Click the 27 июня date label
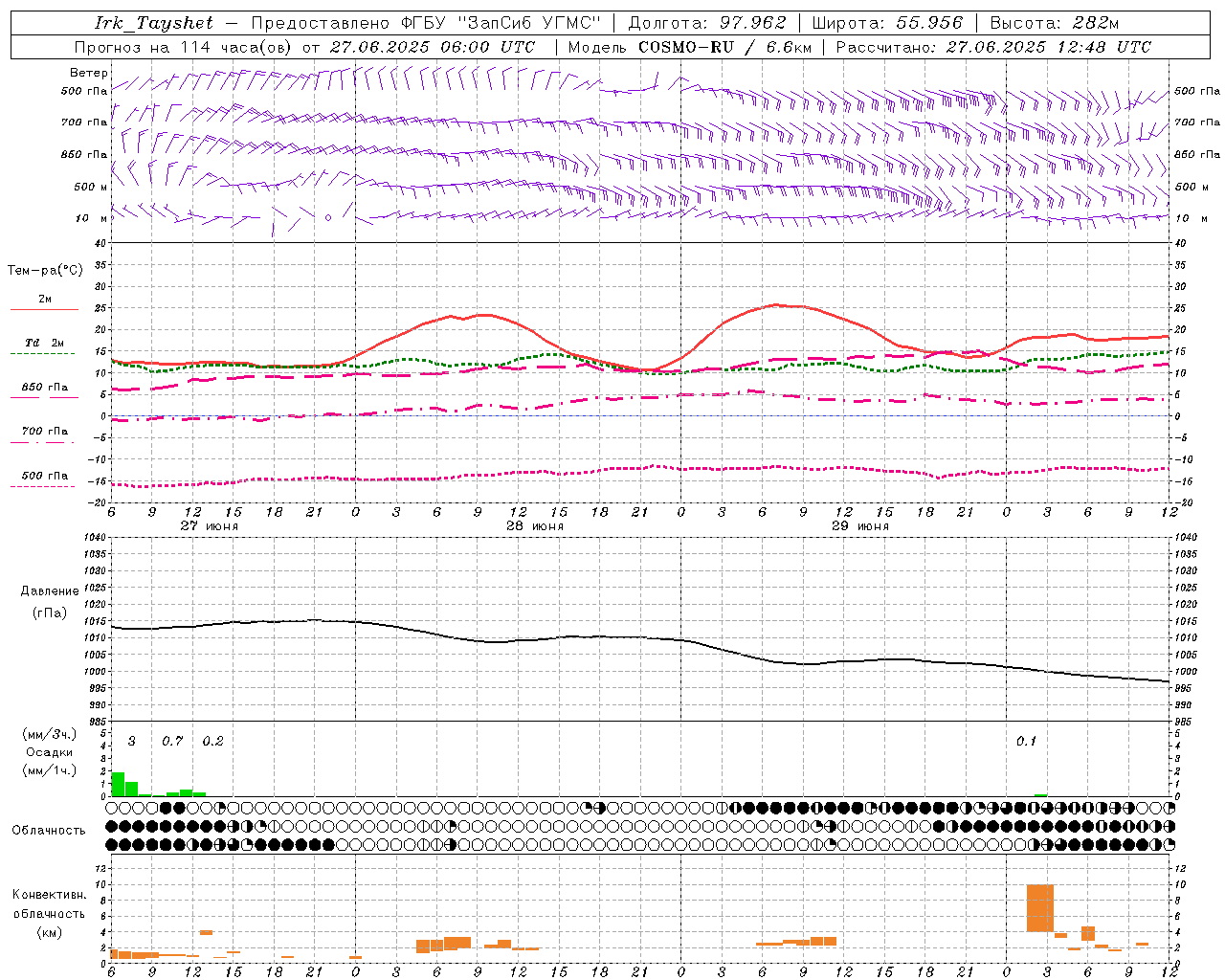The height and width of the screenshot is (980, 1225). (x=210, y=526)
